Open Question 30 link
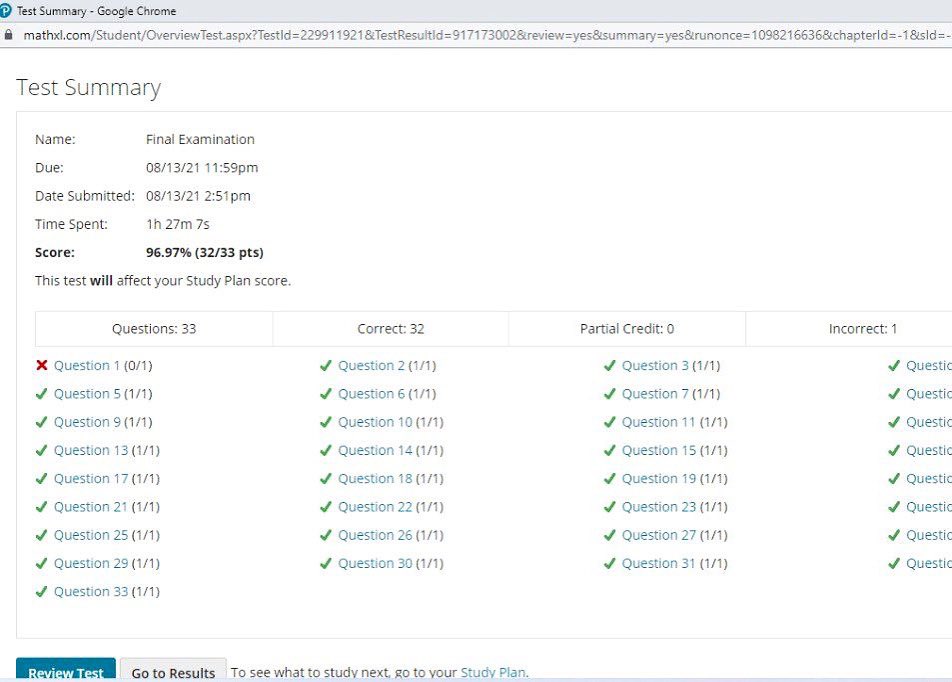 [375, 564]
